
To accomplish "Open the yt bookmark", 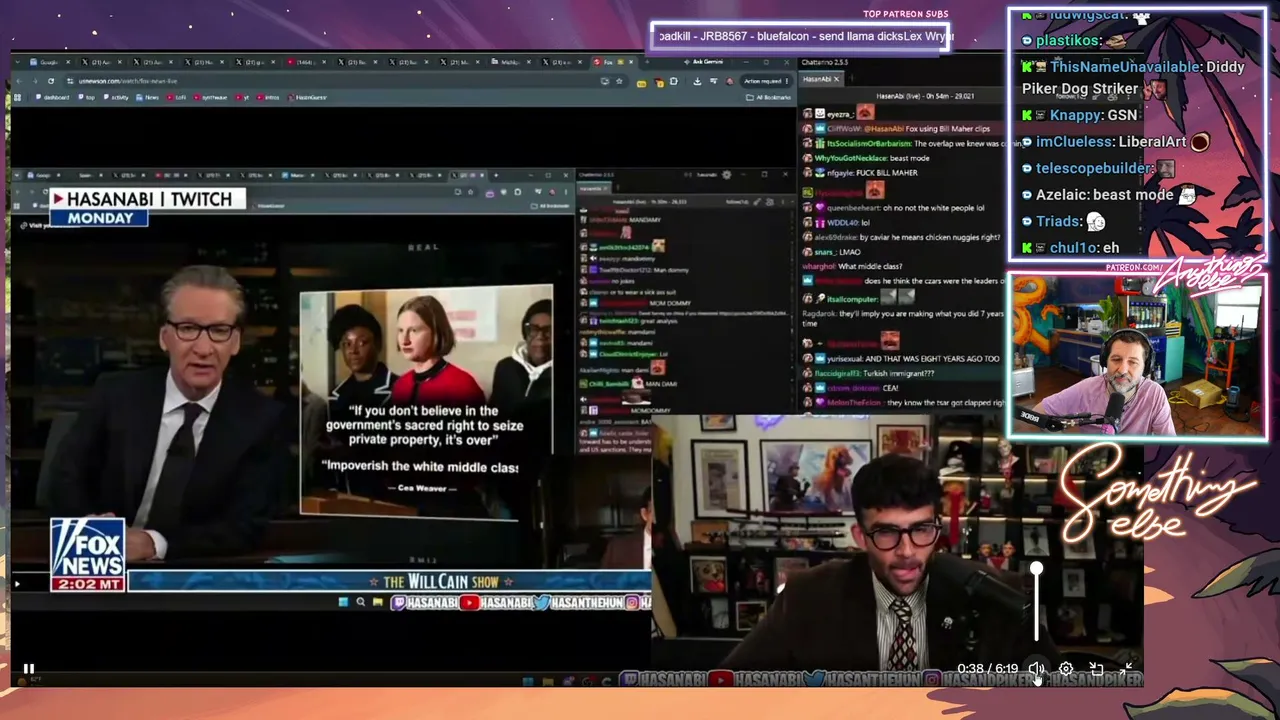I will click(x=241, y=97).
